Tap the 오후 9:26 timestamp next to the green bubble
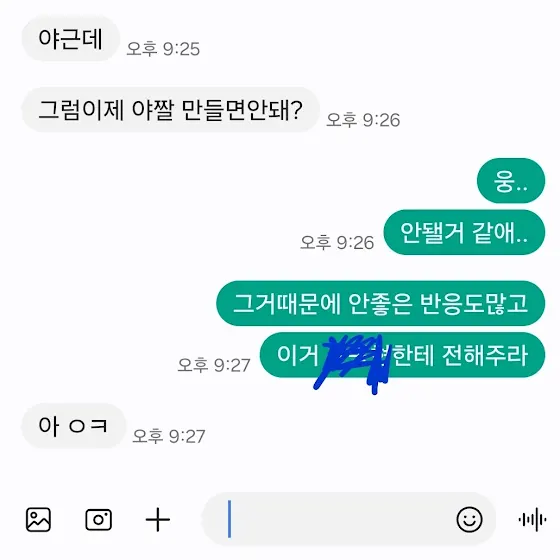This screenshot has width=560, height=560. point(337,242)
